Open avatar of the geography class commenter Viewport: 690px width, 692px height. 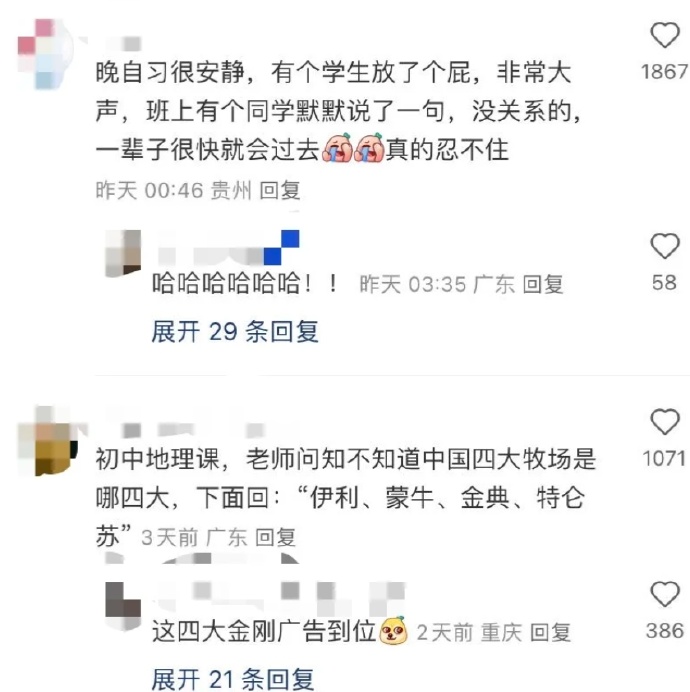(48, 440)
